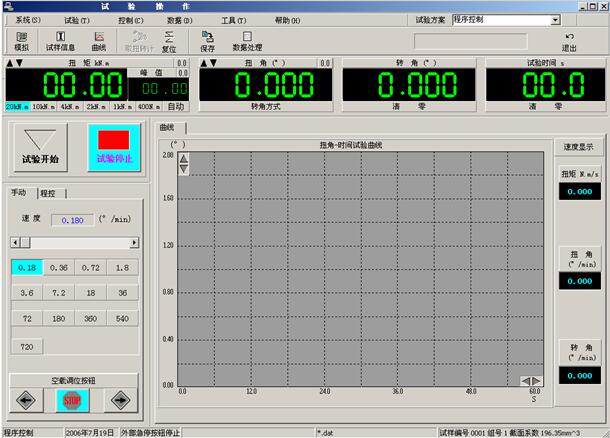Switch to the 程控 tab

click(x=48, y=193)
